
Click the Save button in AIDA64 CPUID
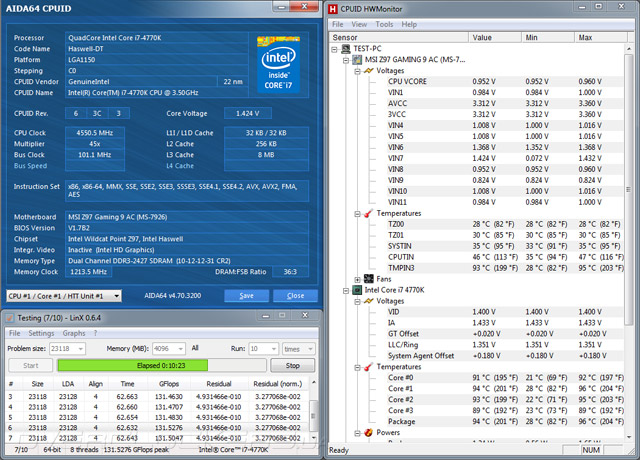tap(245, 296)
